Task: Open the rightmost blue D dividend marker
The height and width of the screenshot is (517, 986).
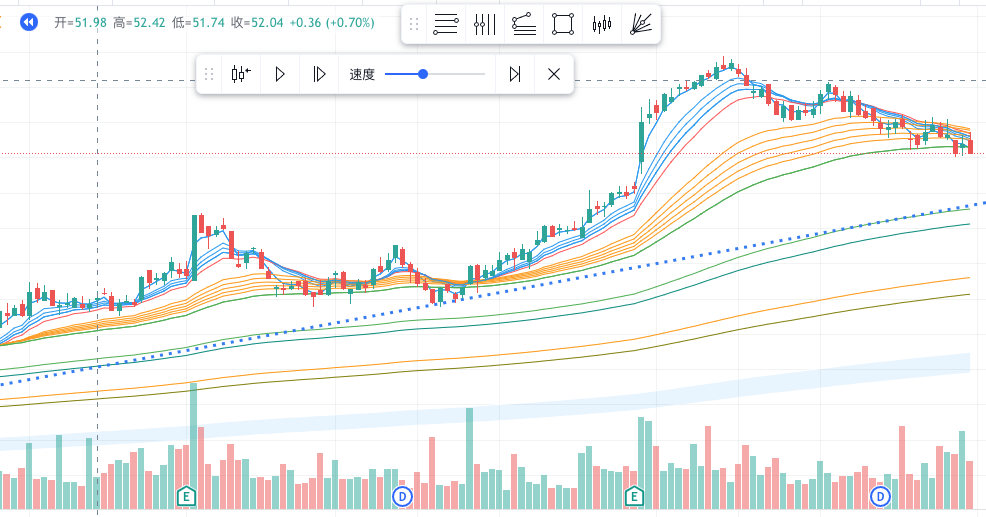Action: (x=880, y=496)
